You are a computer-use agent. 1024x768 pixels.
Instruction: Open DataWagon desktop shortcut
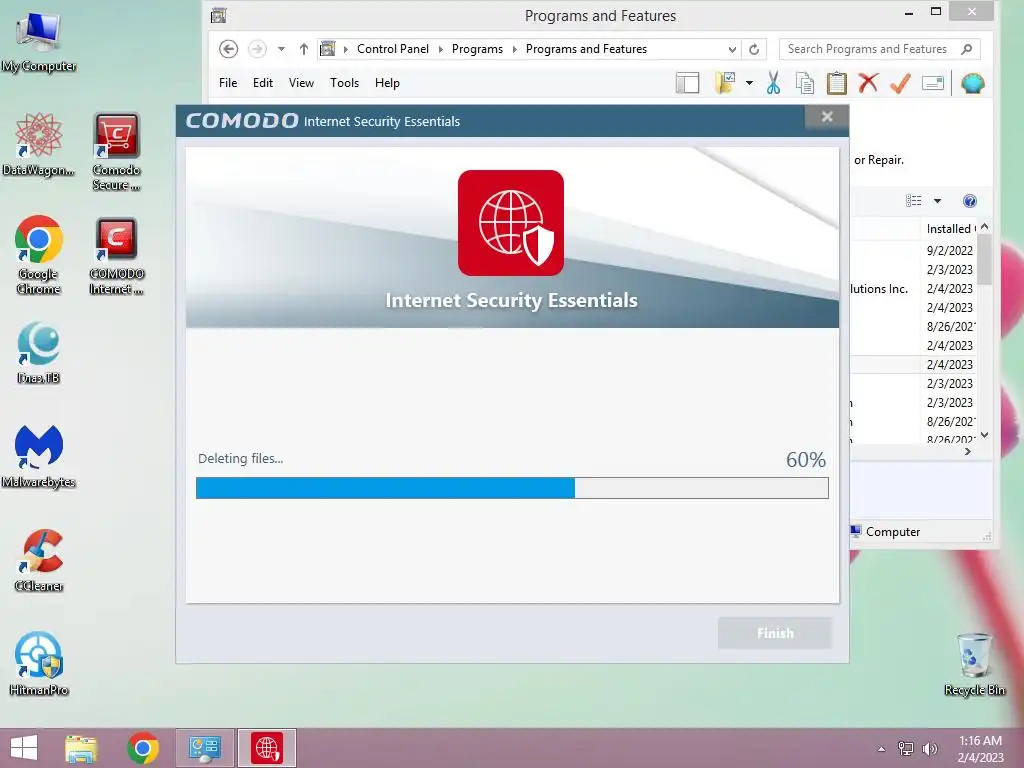39,144
